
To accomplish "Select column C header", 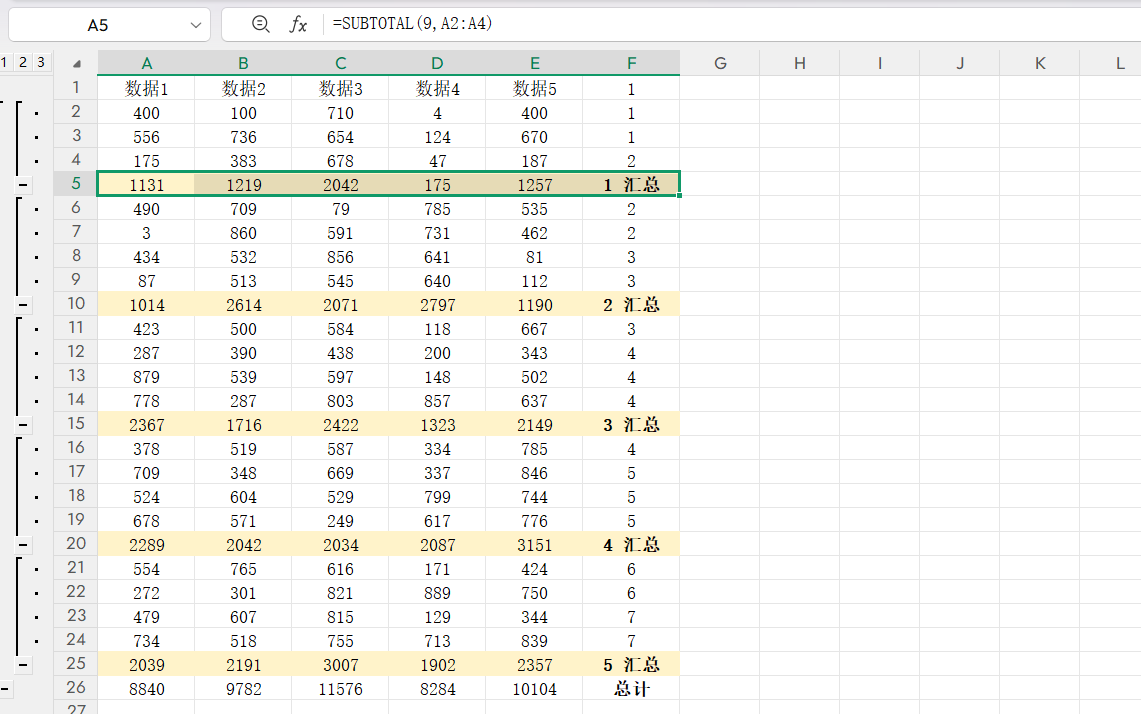I will [x=340, y=63].
